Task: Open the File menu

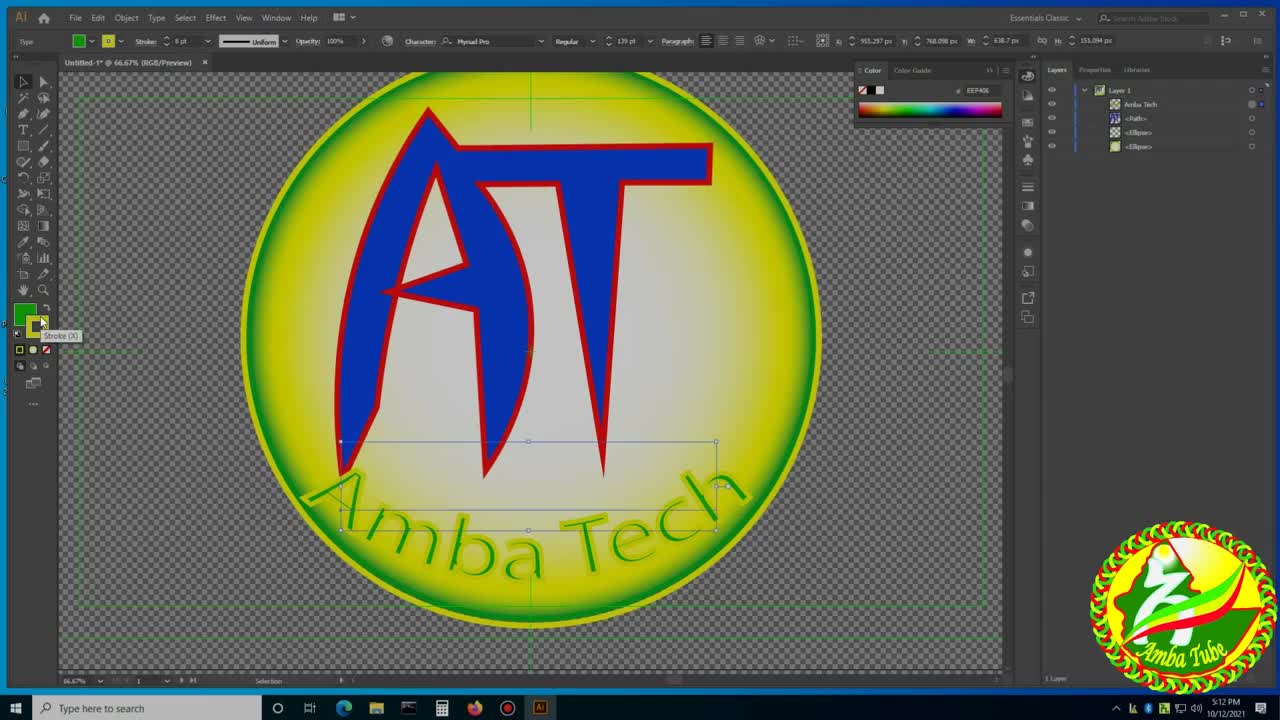Action: 75,18
